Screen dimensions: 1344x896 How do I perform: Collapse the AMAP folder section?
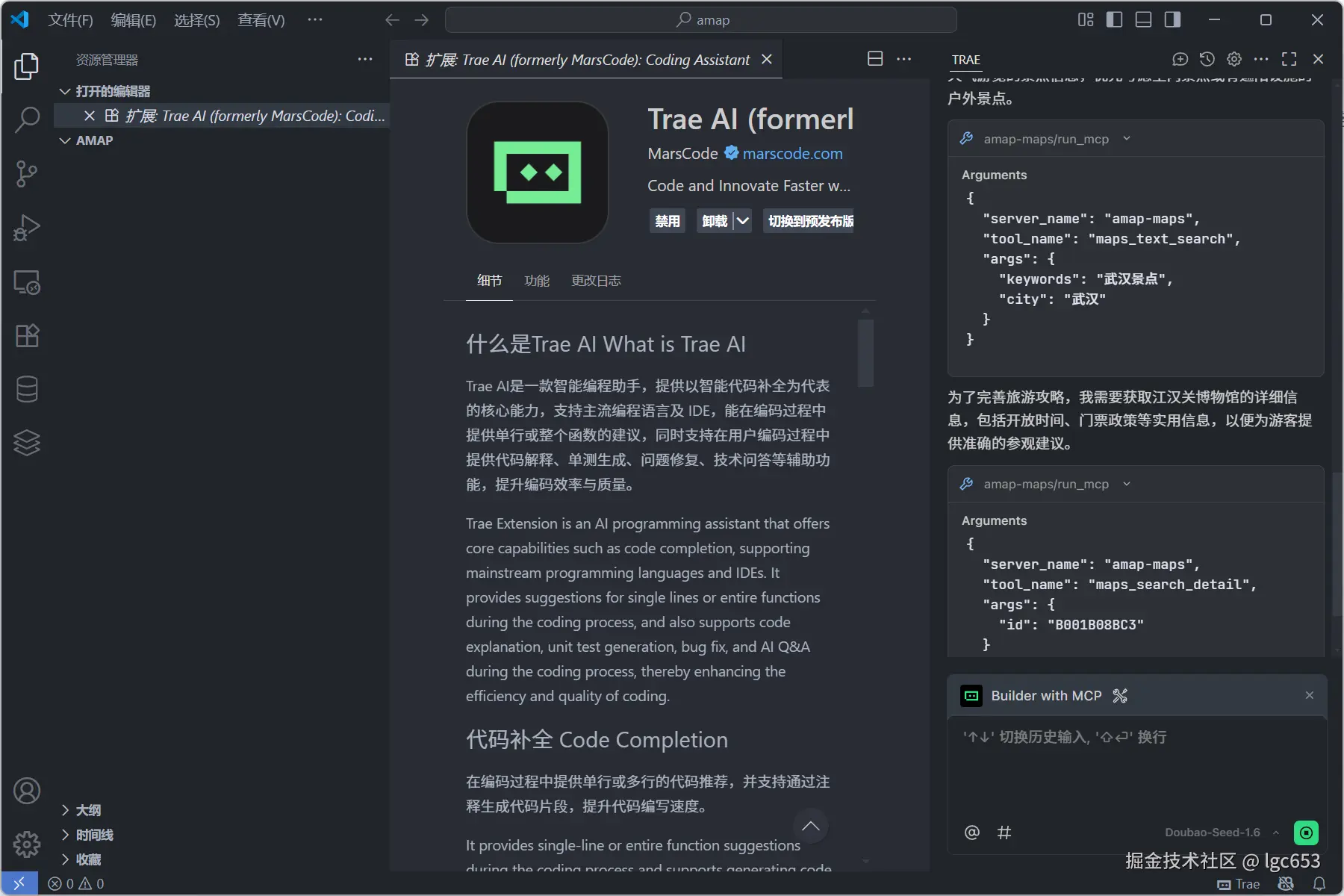pyautogui.click(x=65, y=140)
